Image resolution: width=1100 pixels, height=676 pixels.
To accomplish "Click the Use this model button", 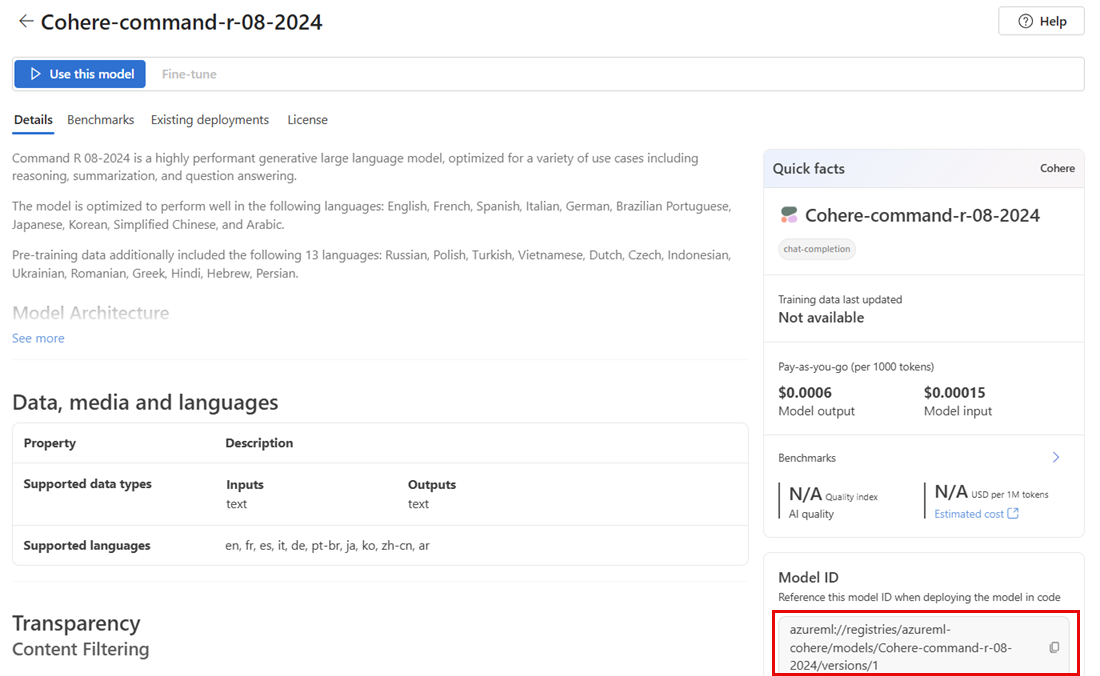I will 80,74.
